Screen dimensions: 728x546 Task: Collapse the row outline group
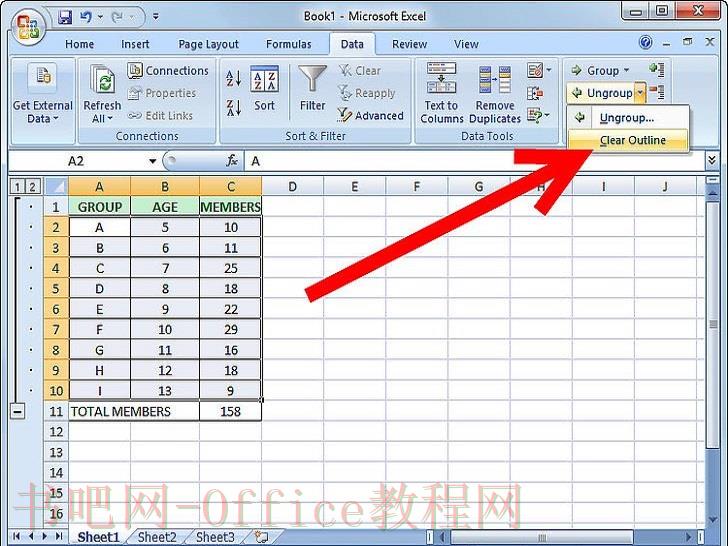pos(17,411)
